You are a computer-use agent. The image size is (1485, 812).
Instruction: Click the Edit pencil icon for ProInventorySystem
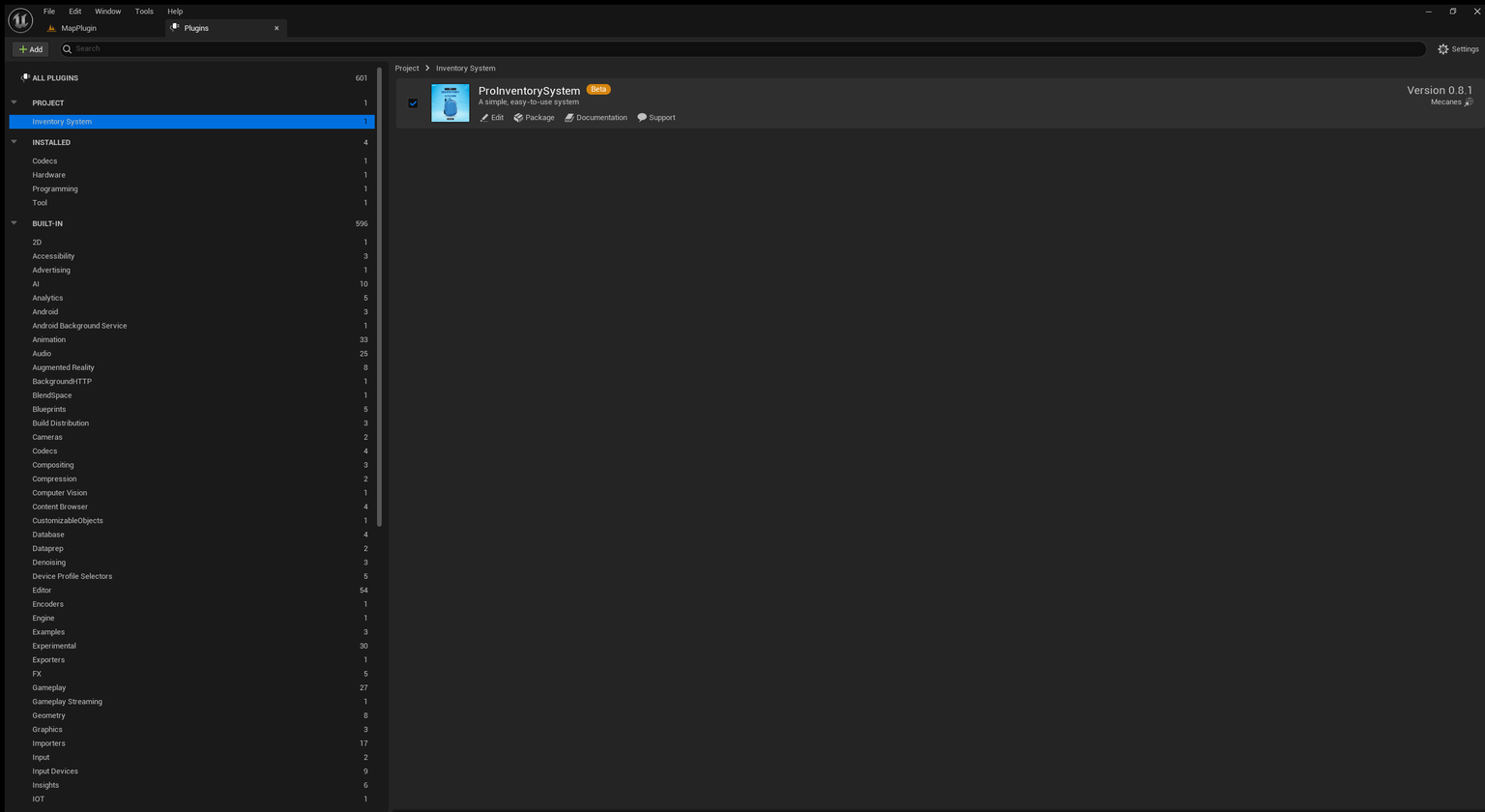[484, 117]
